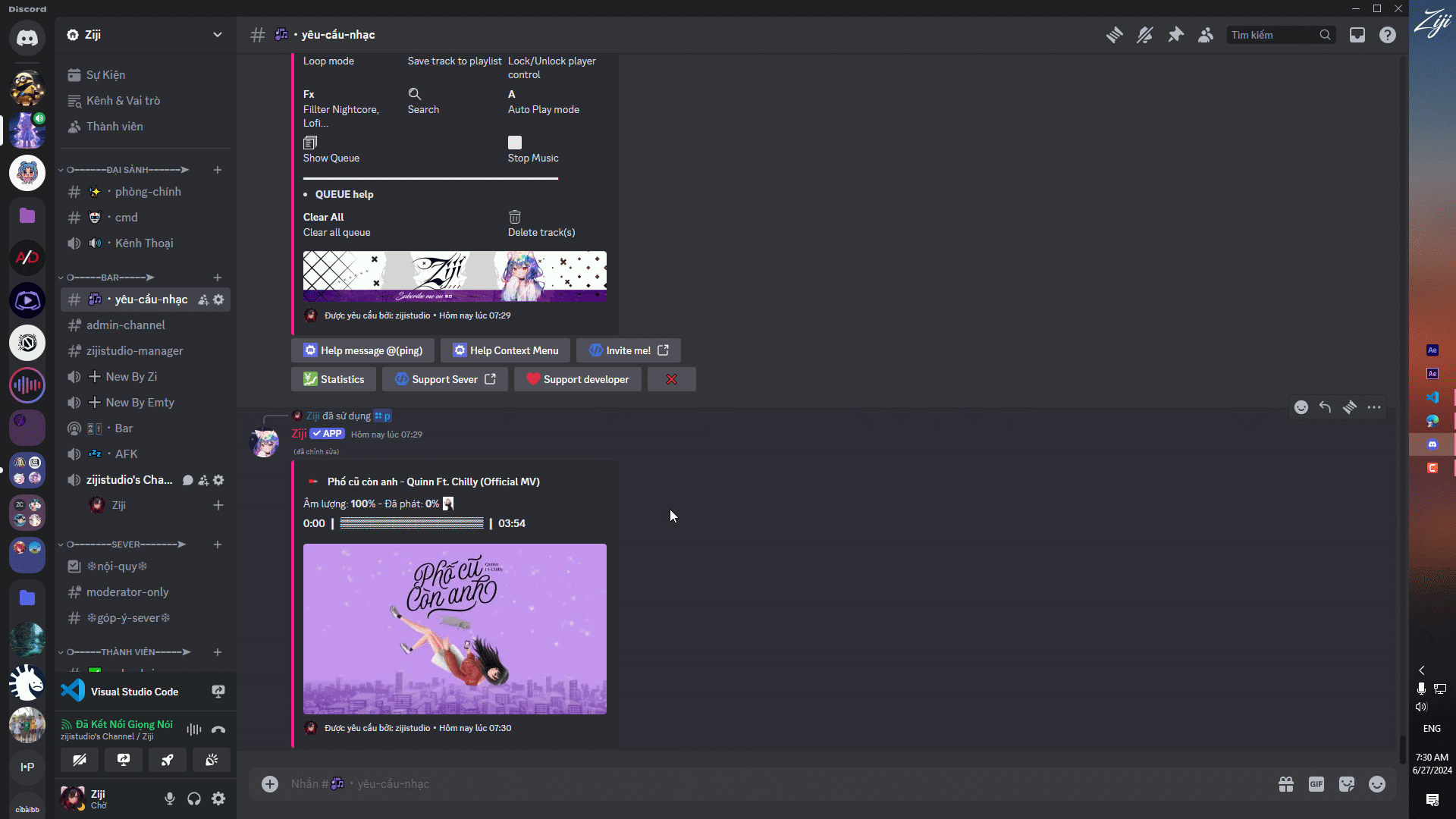Image resolution: width=1456 pixels, height=819 pixels.
Task: Open Sự Kiện events entry
Action: 144,75
